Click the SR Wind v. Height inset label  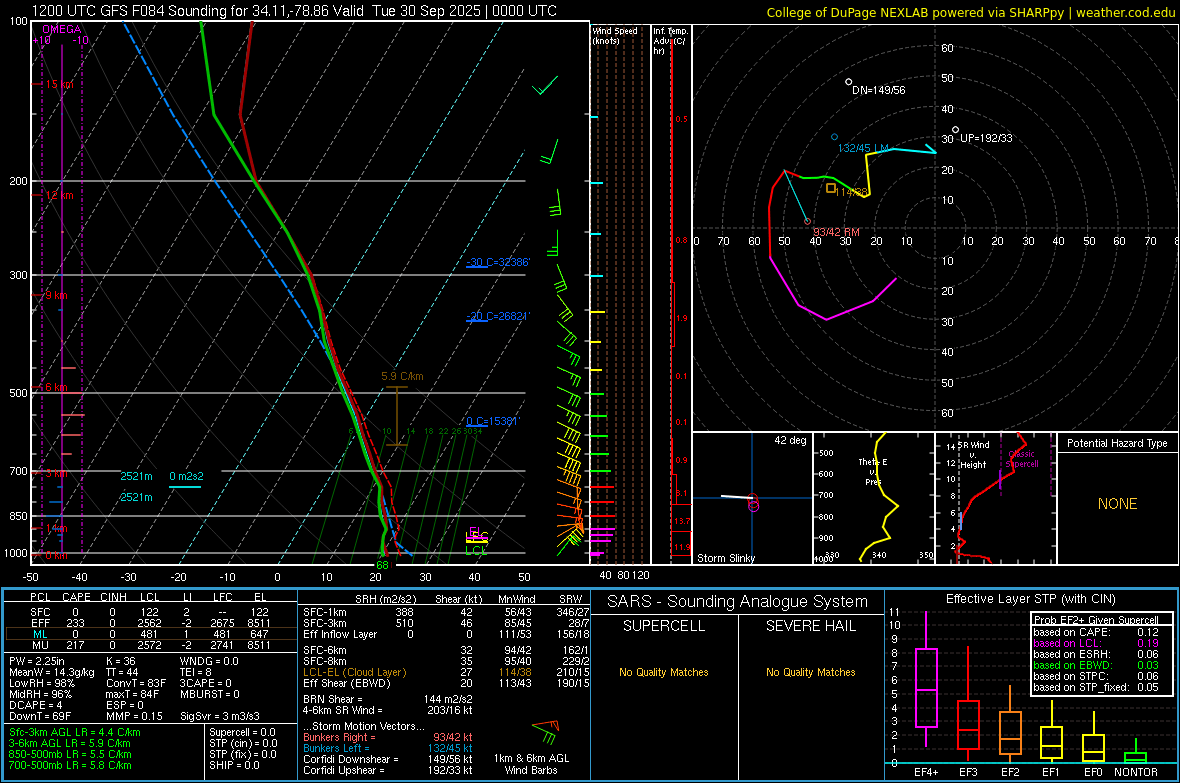tap(973, 455)
